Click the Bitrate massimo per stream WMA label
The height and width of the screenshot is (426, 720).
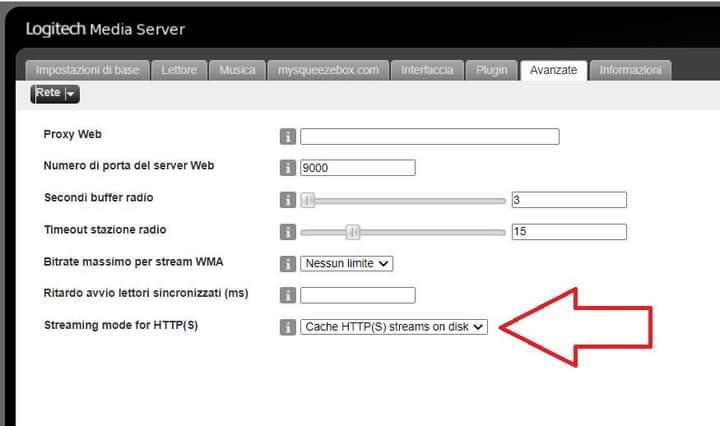point(133,262)
